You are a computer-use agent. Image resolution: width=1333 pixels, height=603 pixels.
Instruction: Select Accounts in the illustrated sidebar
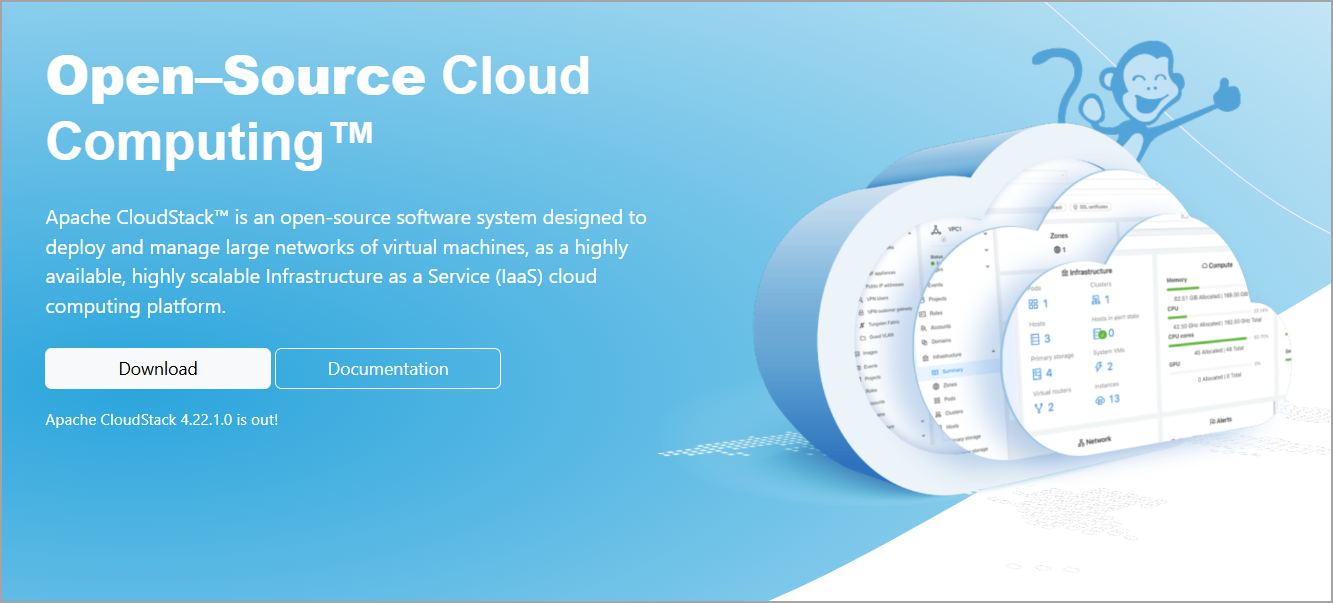coord(935,327)
